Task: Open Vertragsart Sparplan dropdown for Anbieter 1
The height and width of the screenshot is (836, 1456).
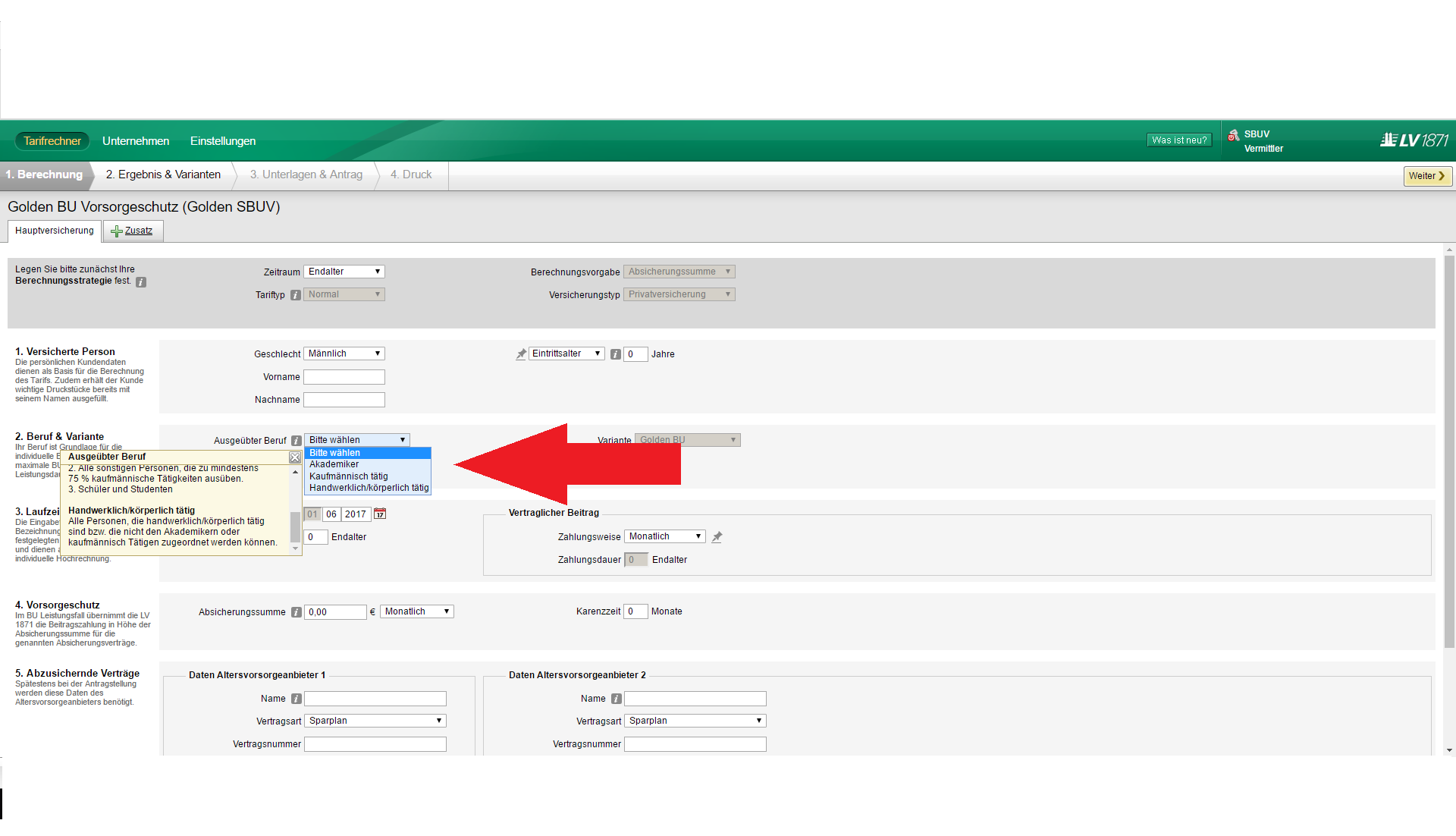Action: click(375, 721)
